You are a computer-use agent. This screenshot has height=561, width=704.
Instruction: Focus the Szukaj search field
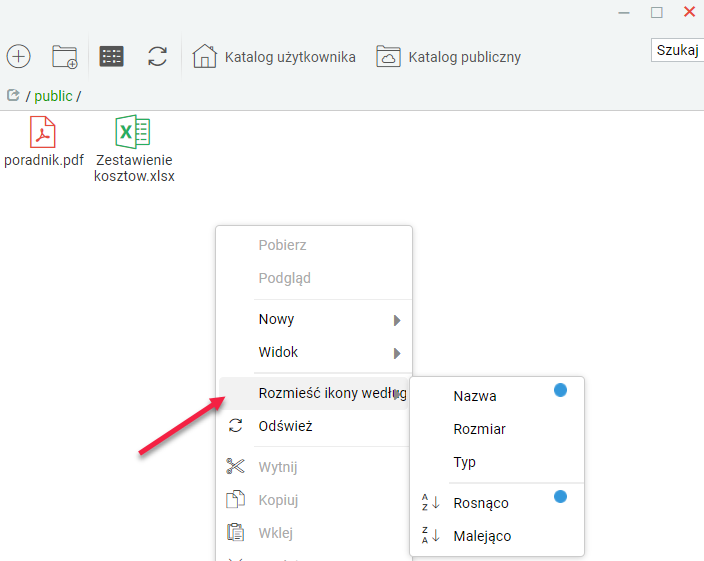[x=678, y=50]
